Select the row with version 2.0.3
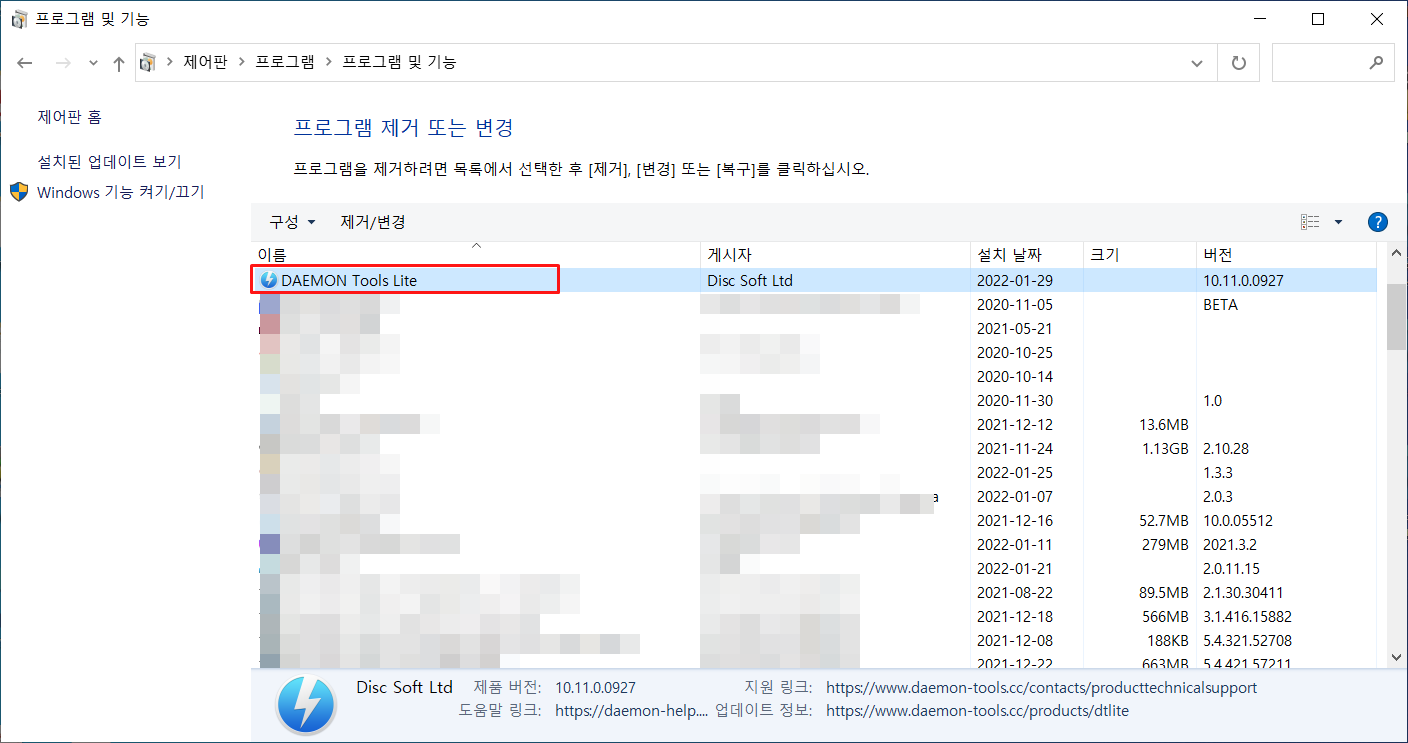 coord(814,496)
